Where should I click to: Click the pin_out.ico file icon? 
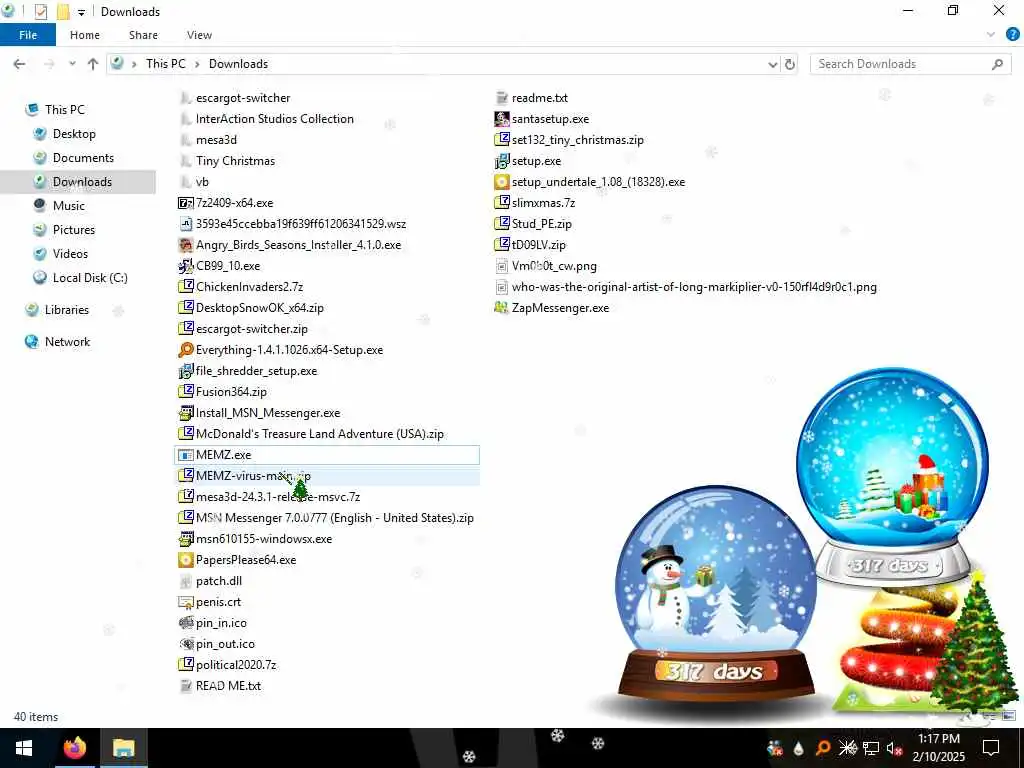pos(185,644)
